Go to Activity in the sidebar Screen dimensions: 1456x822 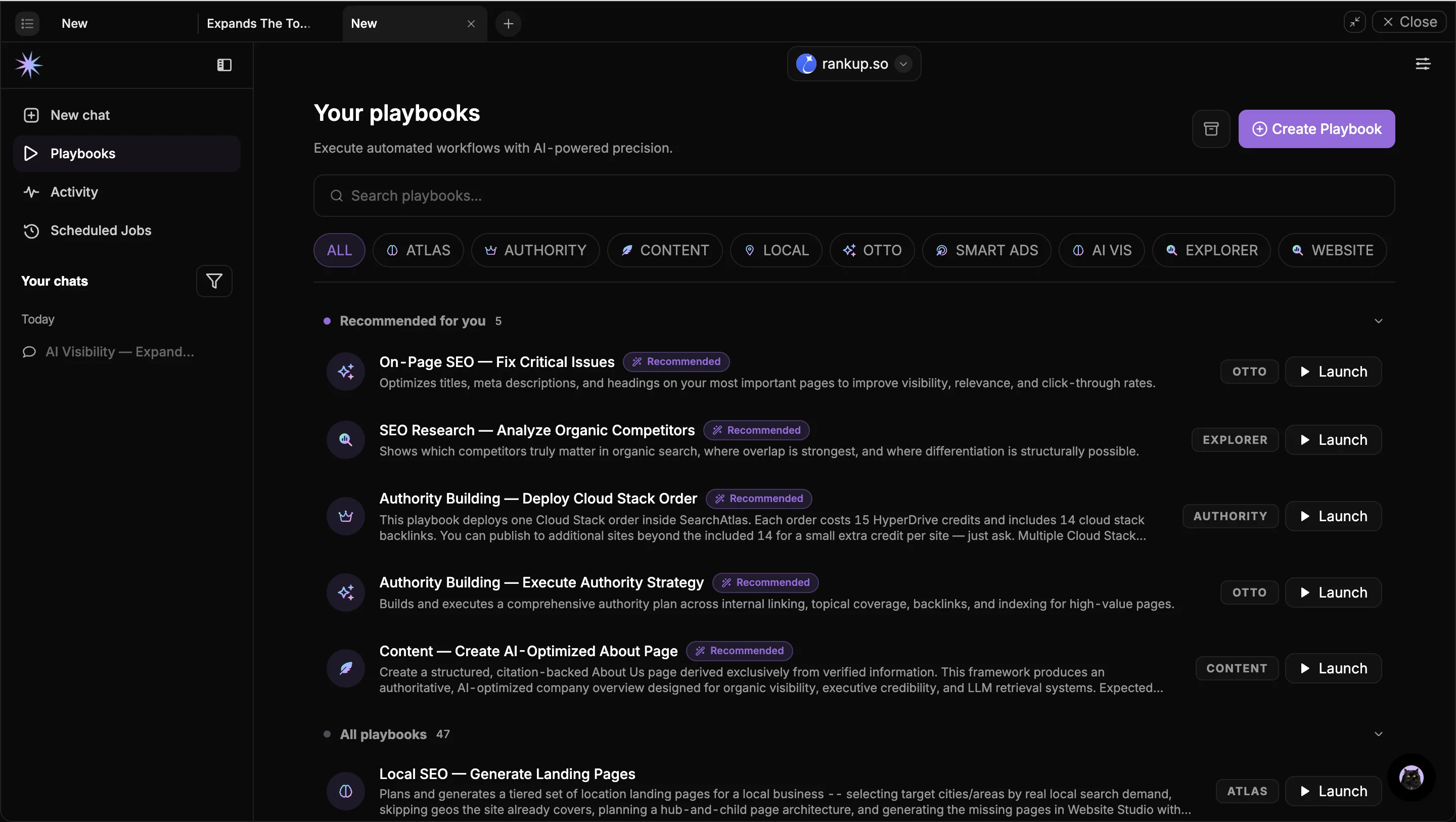[126, 192]
